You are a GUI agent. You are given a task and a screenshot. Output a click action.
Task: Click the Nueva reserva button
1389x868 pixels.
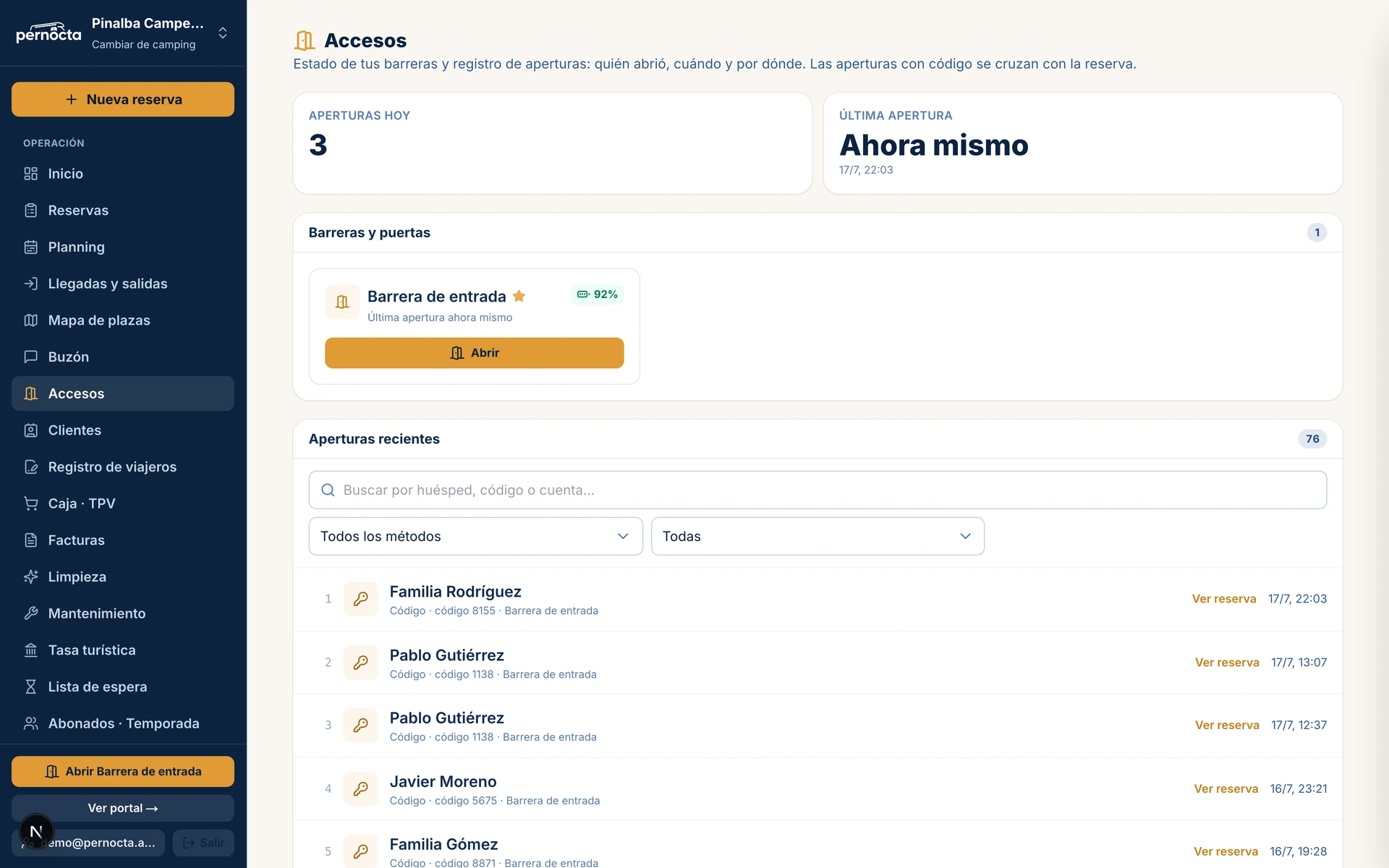tap(123, 99)
